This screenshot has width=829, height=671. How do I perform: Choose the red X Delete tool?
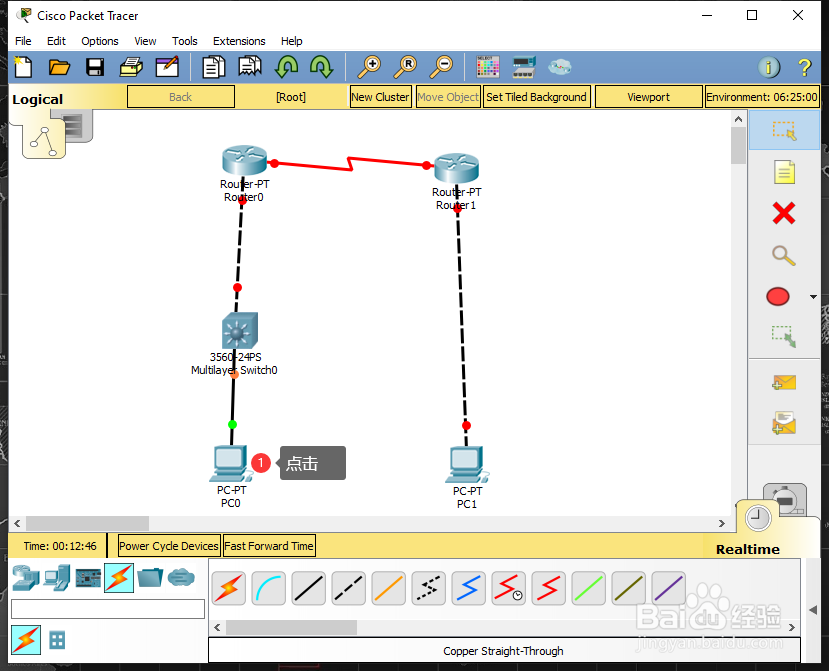tap(784, 214)
